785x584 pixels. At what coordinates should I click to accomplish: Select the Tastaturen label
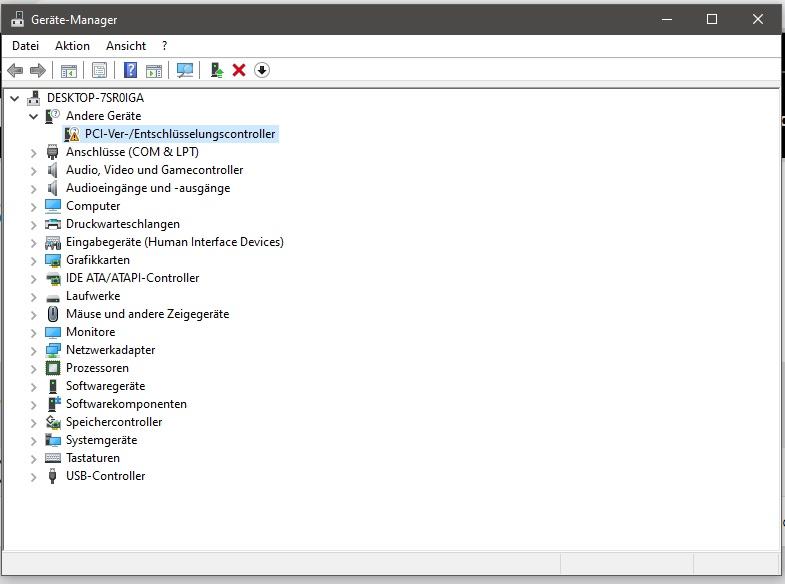click(x=93, y=458)
